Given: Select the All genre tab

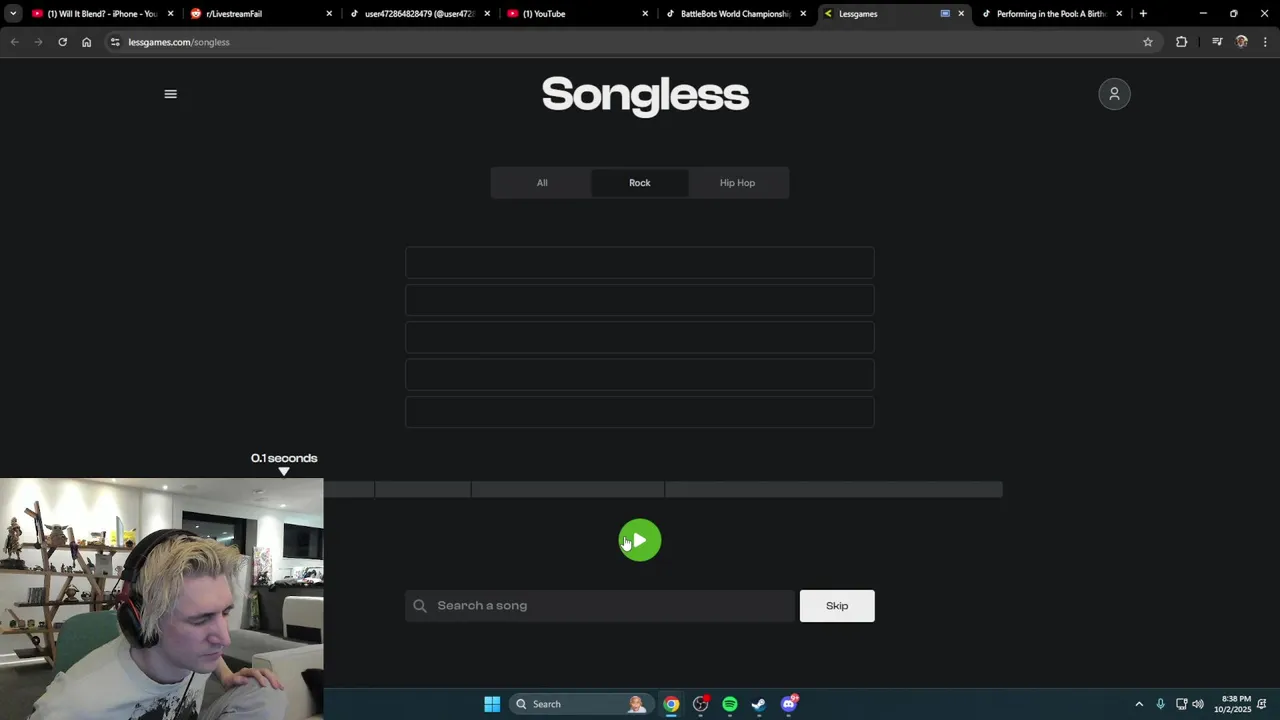Looking at the screenshot, I should (542, 183).
